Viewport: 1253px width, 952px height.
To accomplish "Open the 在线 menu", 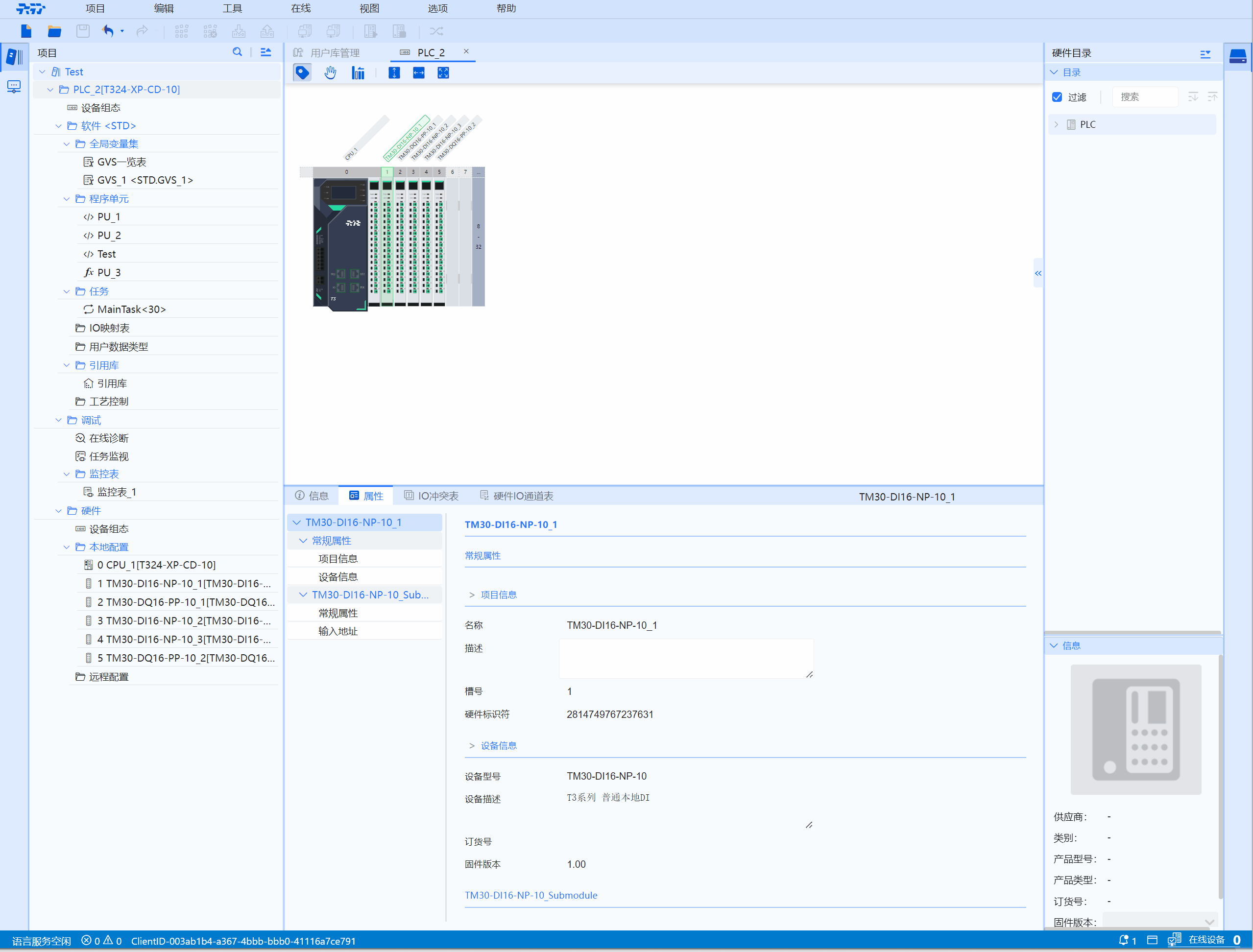I will point(300,8).
